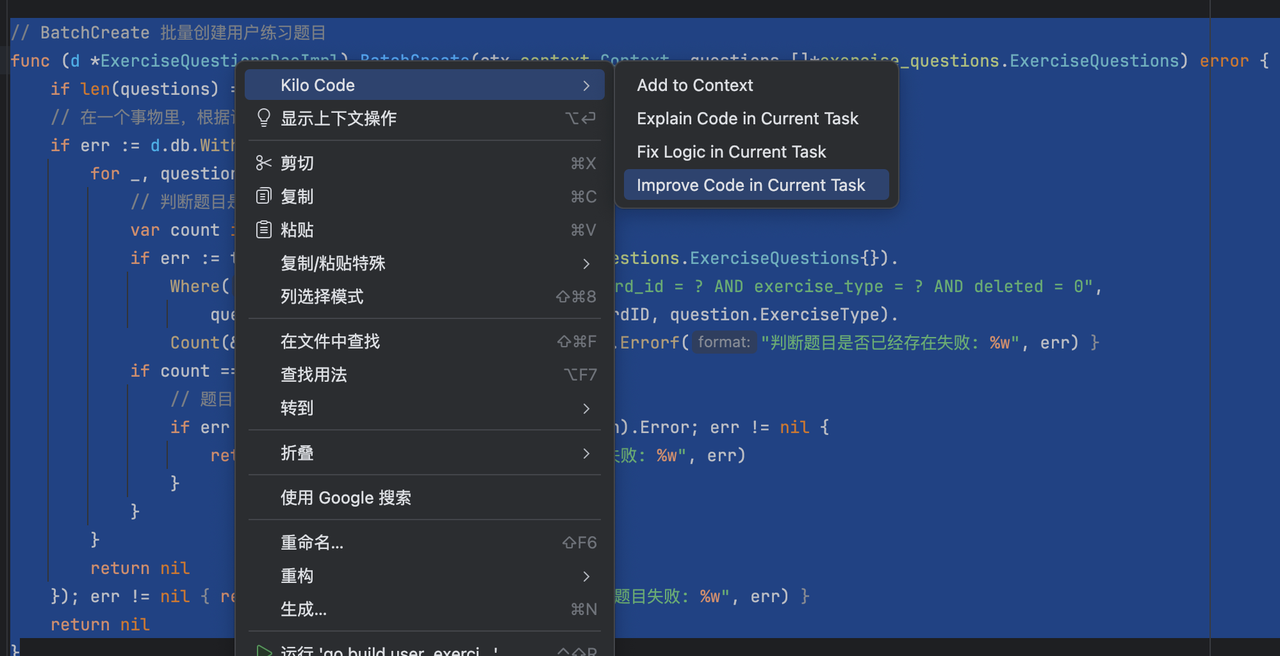Expand the 折叠 folding submenu
Viewport: 1280px width, 656px height.
click(x=297, y=452)
